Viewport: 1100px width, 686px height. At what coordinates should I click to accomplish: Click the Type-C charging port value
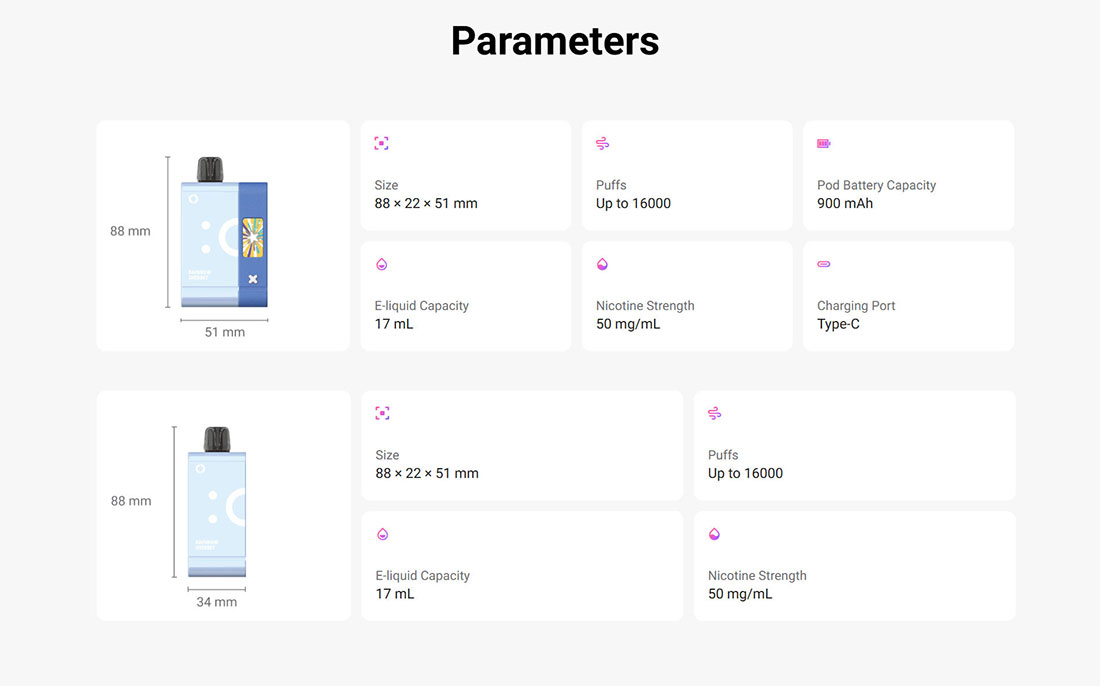point(838,324)
